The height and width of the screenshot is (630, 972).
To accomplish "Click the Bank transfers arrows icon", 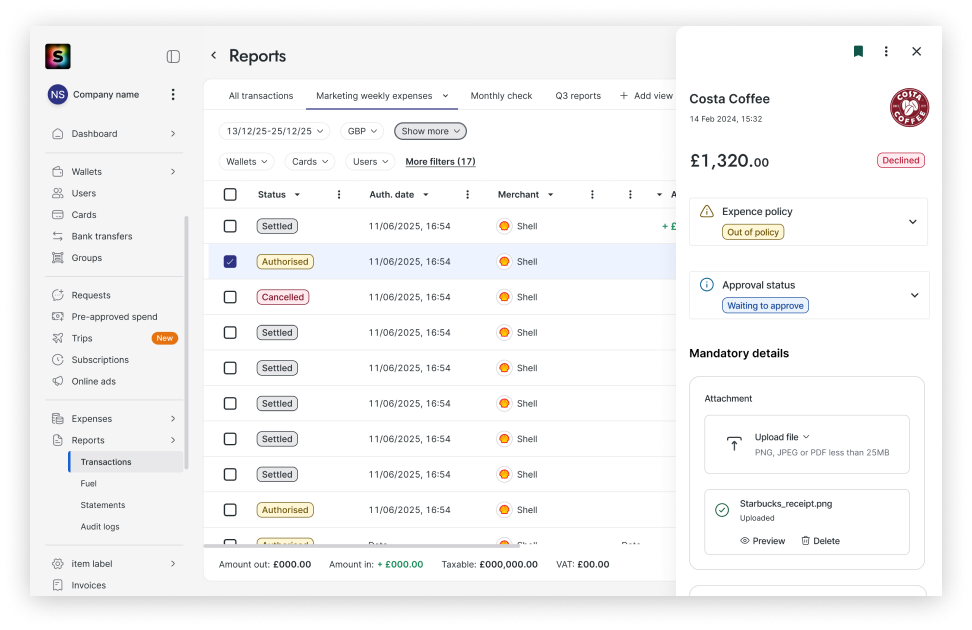I will point(58,236).
